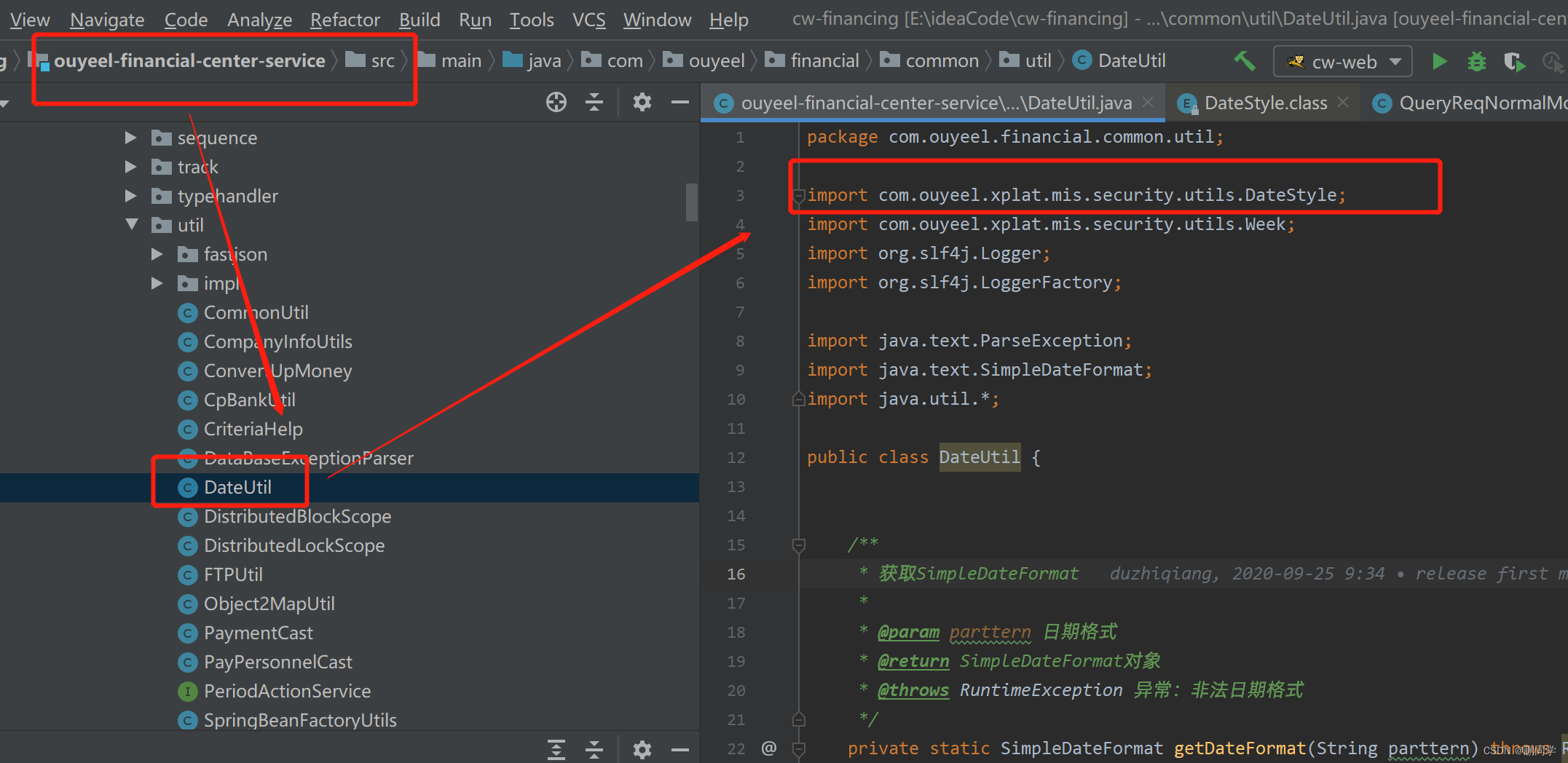The height and width of the screenshot is (763, 1568).
Task: Select DistributedLockScope class
Action: coord(294,545)
